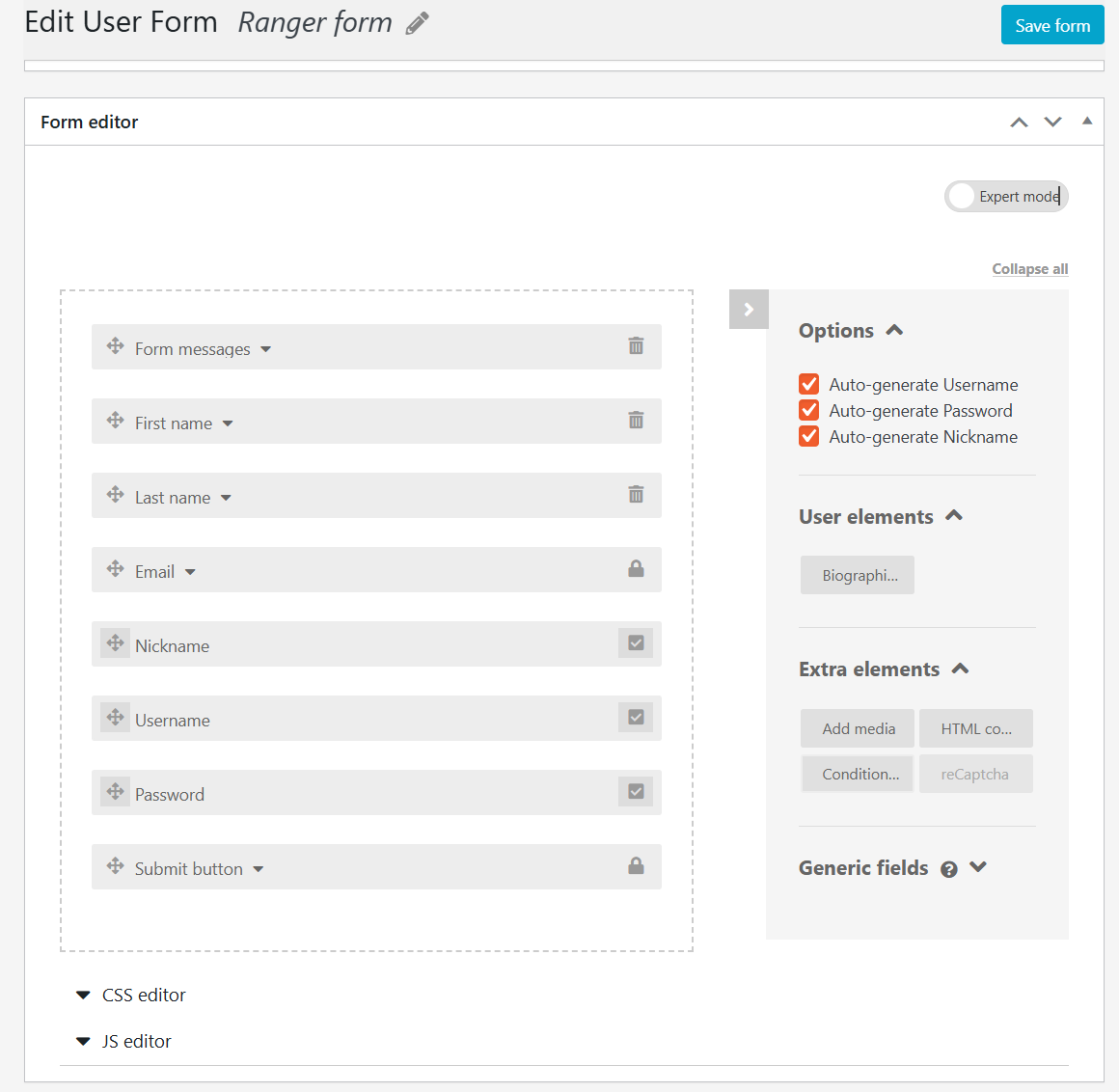Click the move handle on Username row
This screenshot has width=1119, height=1092.
(x=115, y=718)
